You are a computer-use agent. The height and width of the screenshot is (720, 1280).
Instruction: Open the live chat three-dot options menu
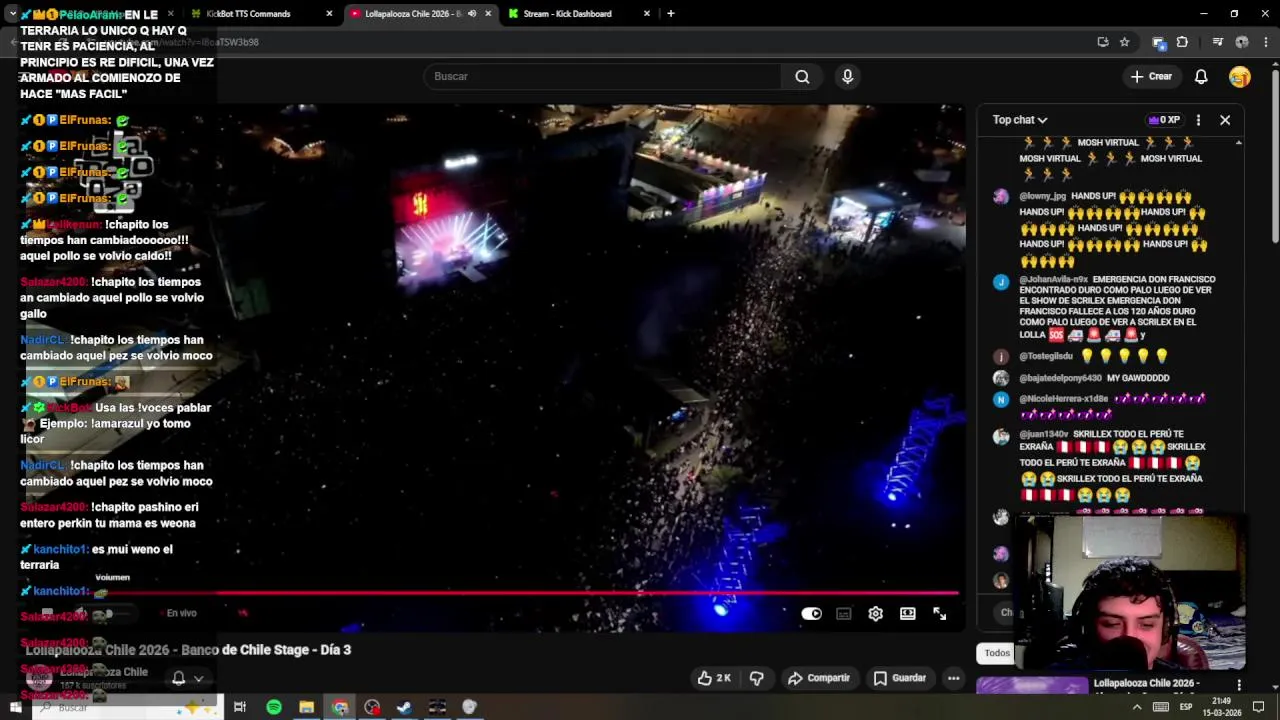point(1198,120)
